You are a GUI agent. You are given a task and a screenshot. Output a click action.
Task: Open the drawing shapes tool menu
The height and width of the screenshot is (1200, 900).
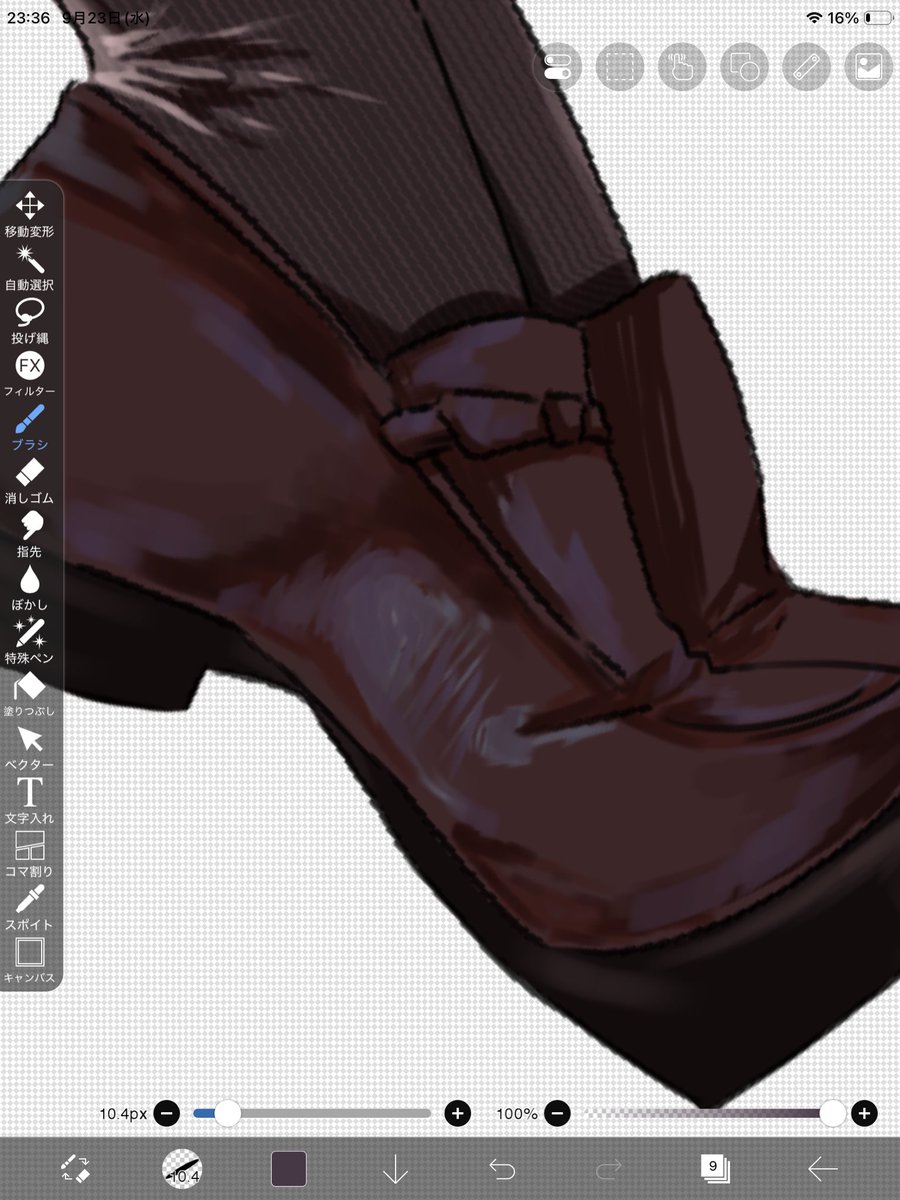point(744,67)
